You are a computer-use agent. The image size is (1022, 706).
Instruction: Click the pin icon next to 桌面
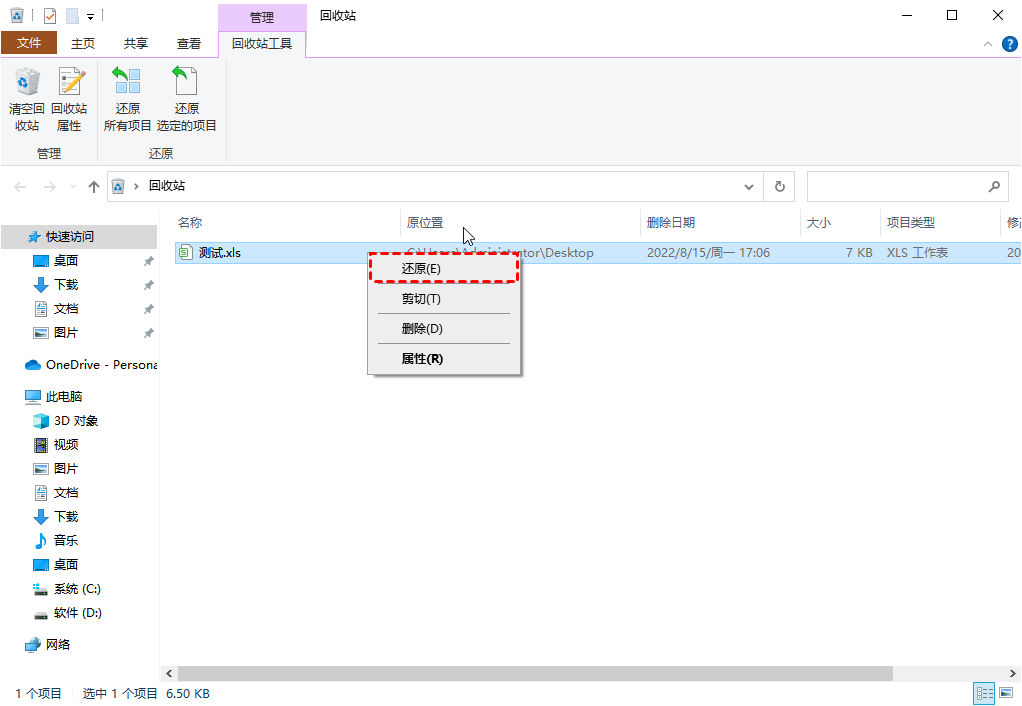149,261
